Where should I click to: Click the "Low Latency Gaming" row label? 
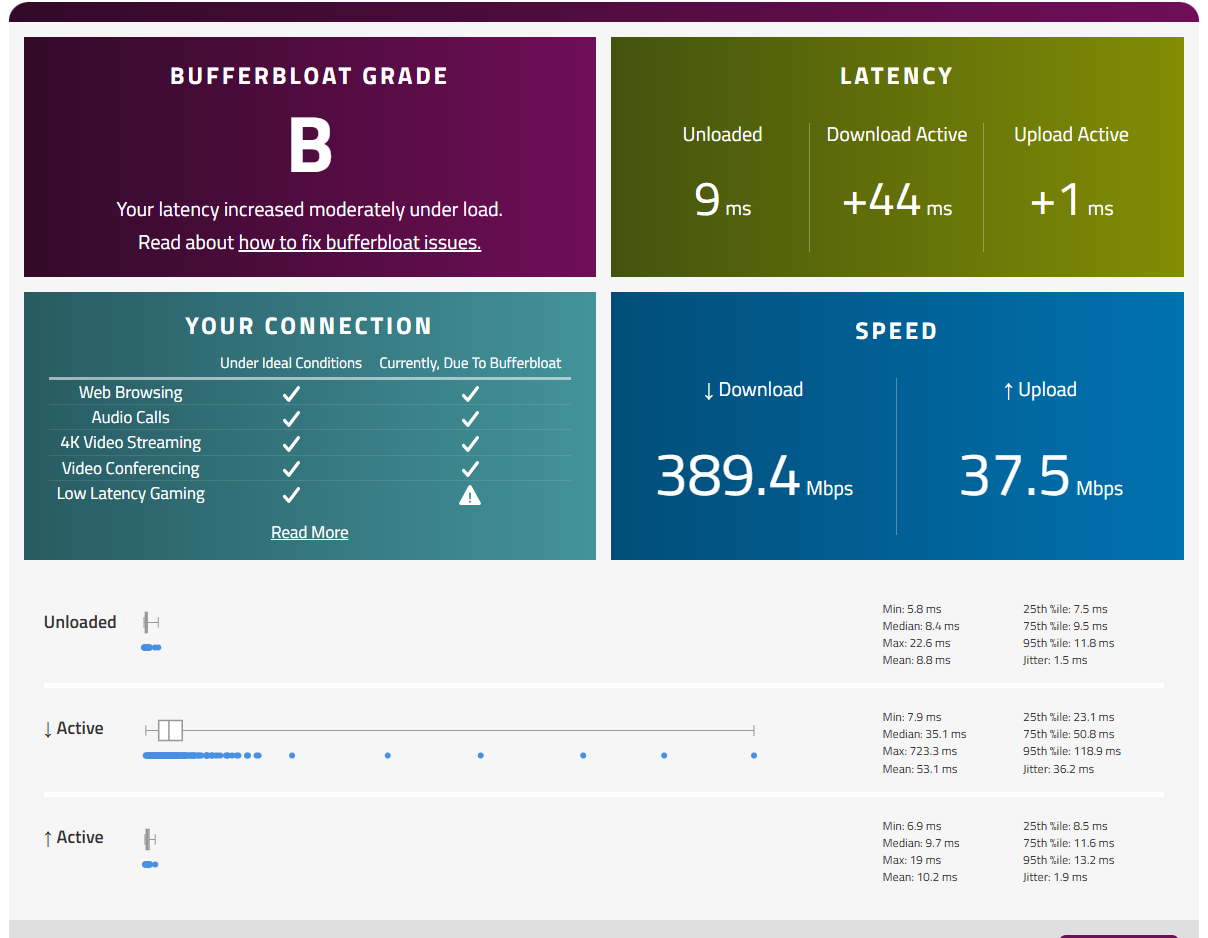pyautogui.click(x=131, y=494)
